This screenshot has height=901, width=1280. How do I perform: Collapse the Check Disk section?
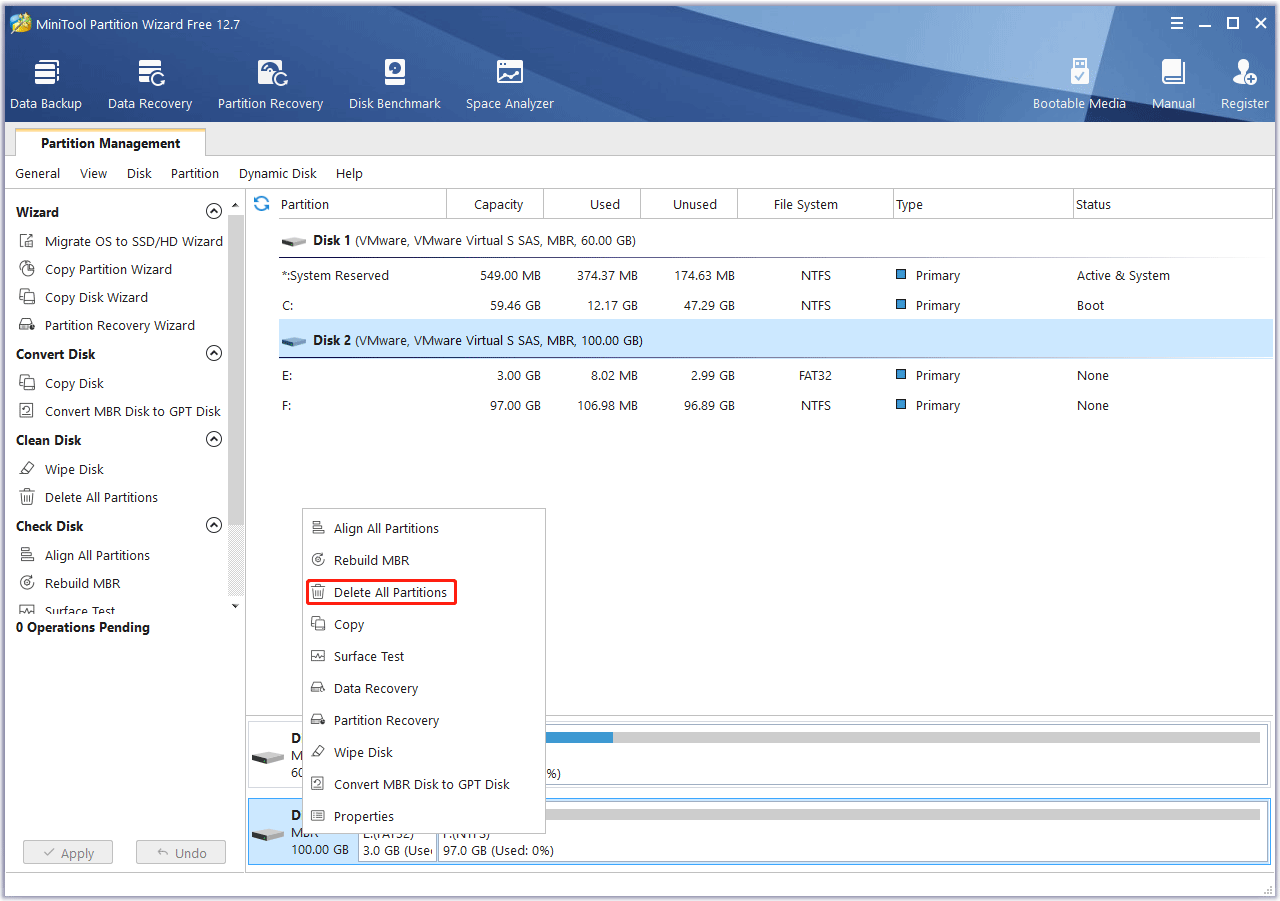[x=213, y=526]
